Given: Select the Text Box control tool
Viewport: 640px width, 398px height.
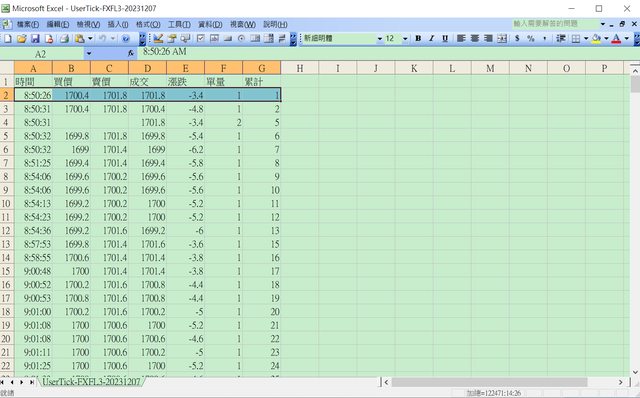Looking at the screenshot, I should 214,38.
